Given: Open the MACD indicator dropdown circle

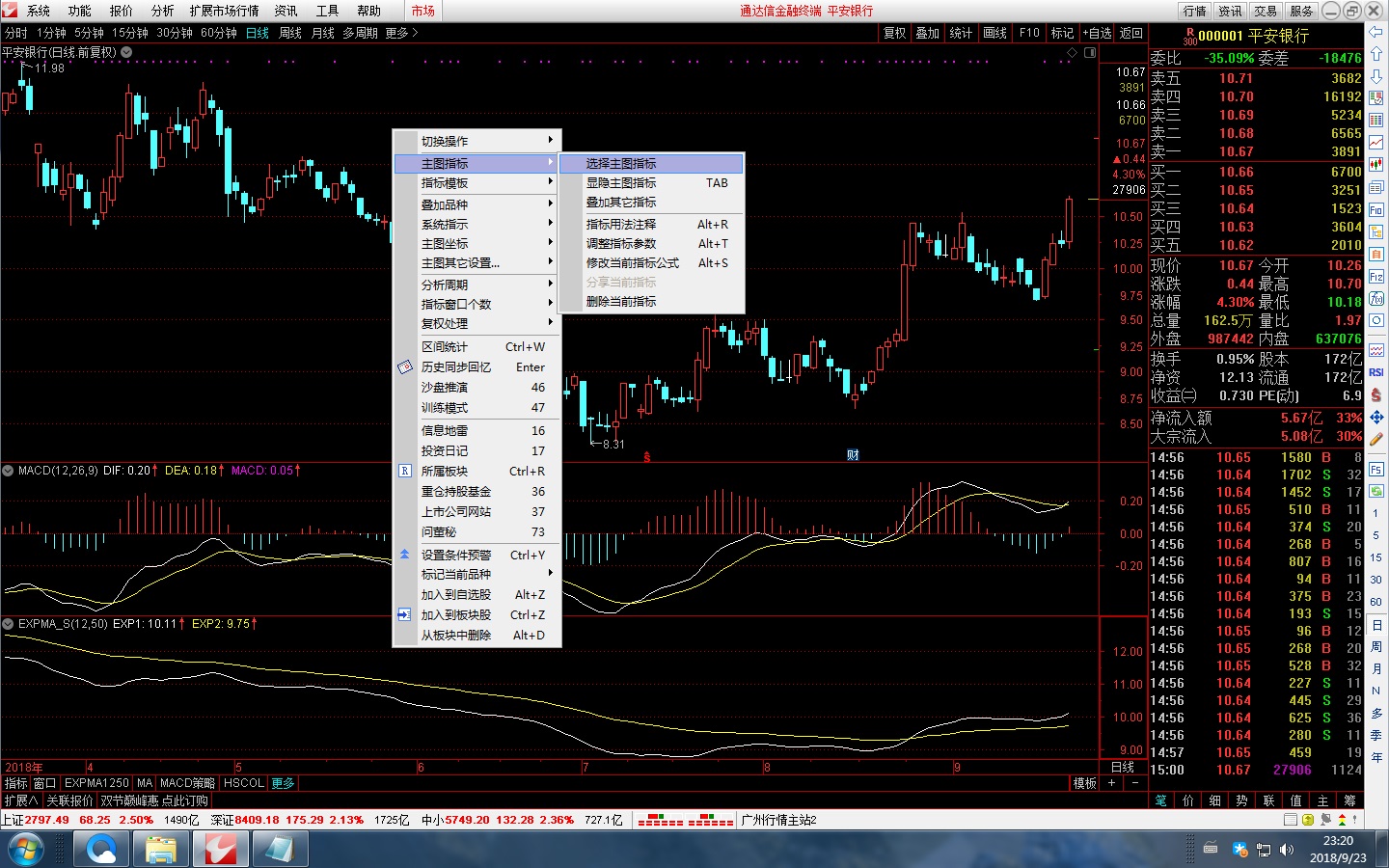Looking at the screenshot, I should tap(9, 471).
